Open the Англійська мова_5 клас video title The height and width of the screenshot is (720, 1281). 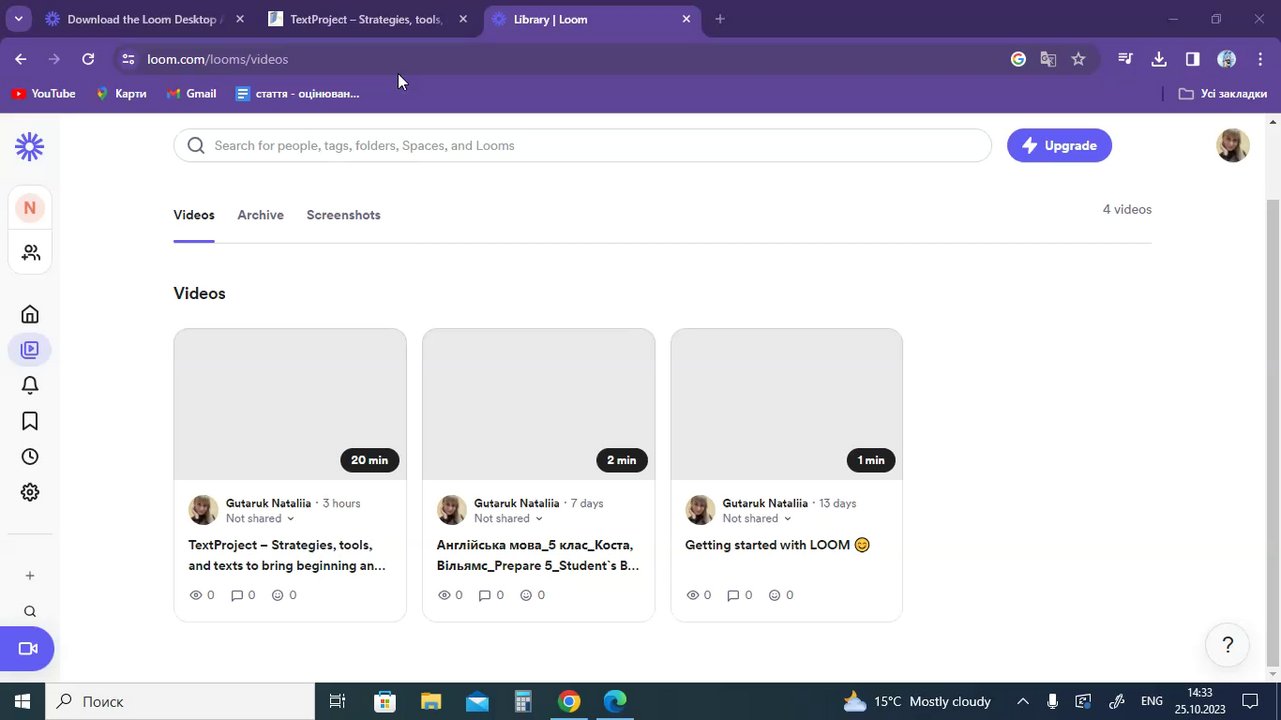point(538,555)
